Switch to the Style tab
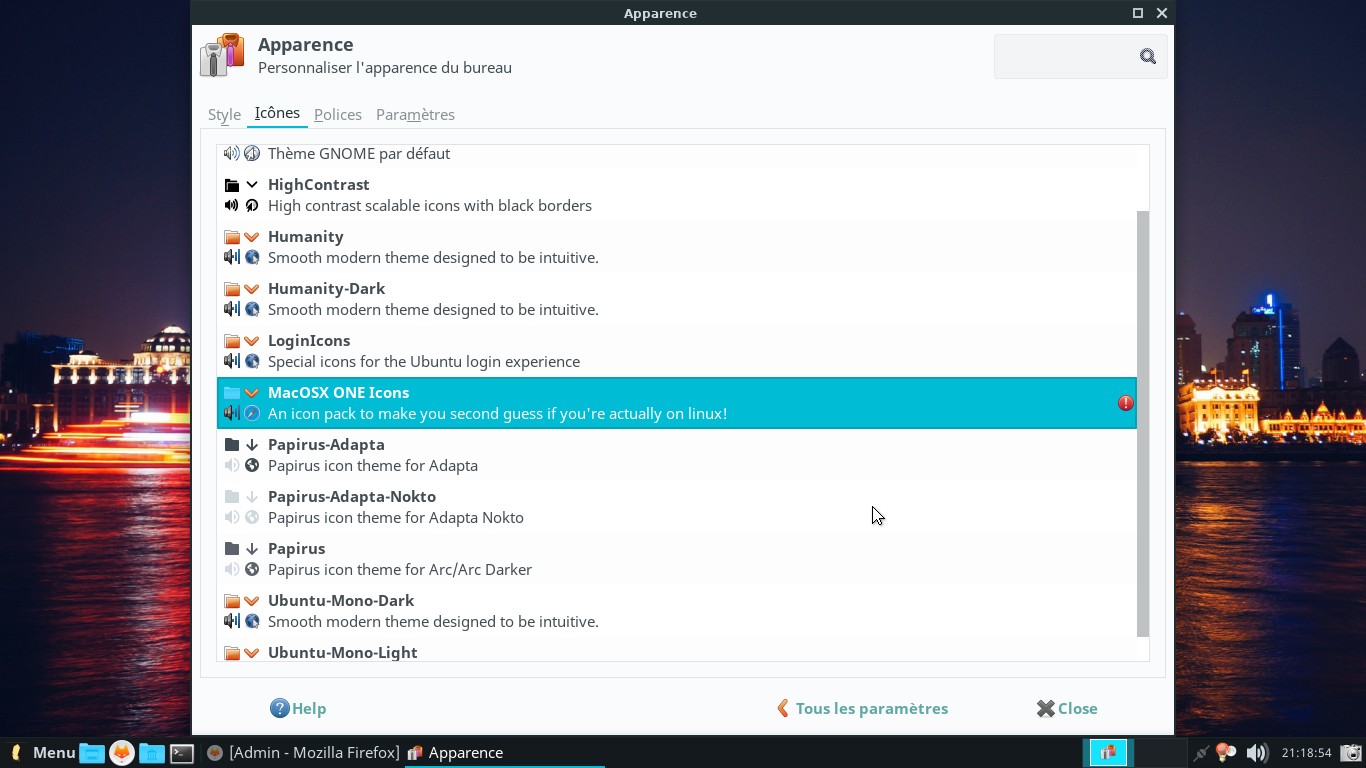 click(x=224, y=115)
